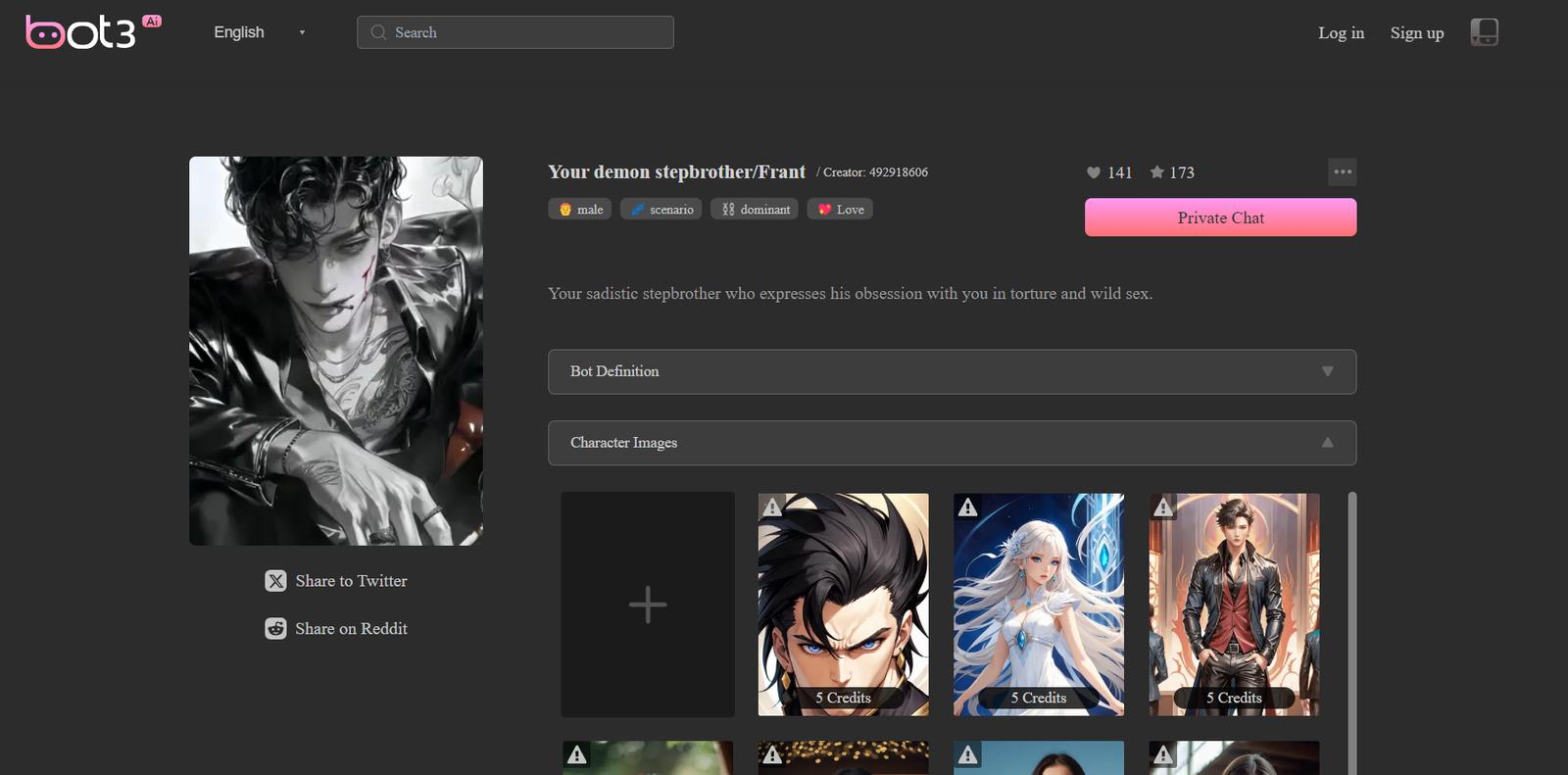Viewport: 1568px width, 775px height.
Task: Click Share on Reddit text
Action: pos(351,629)
